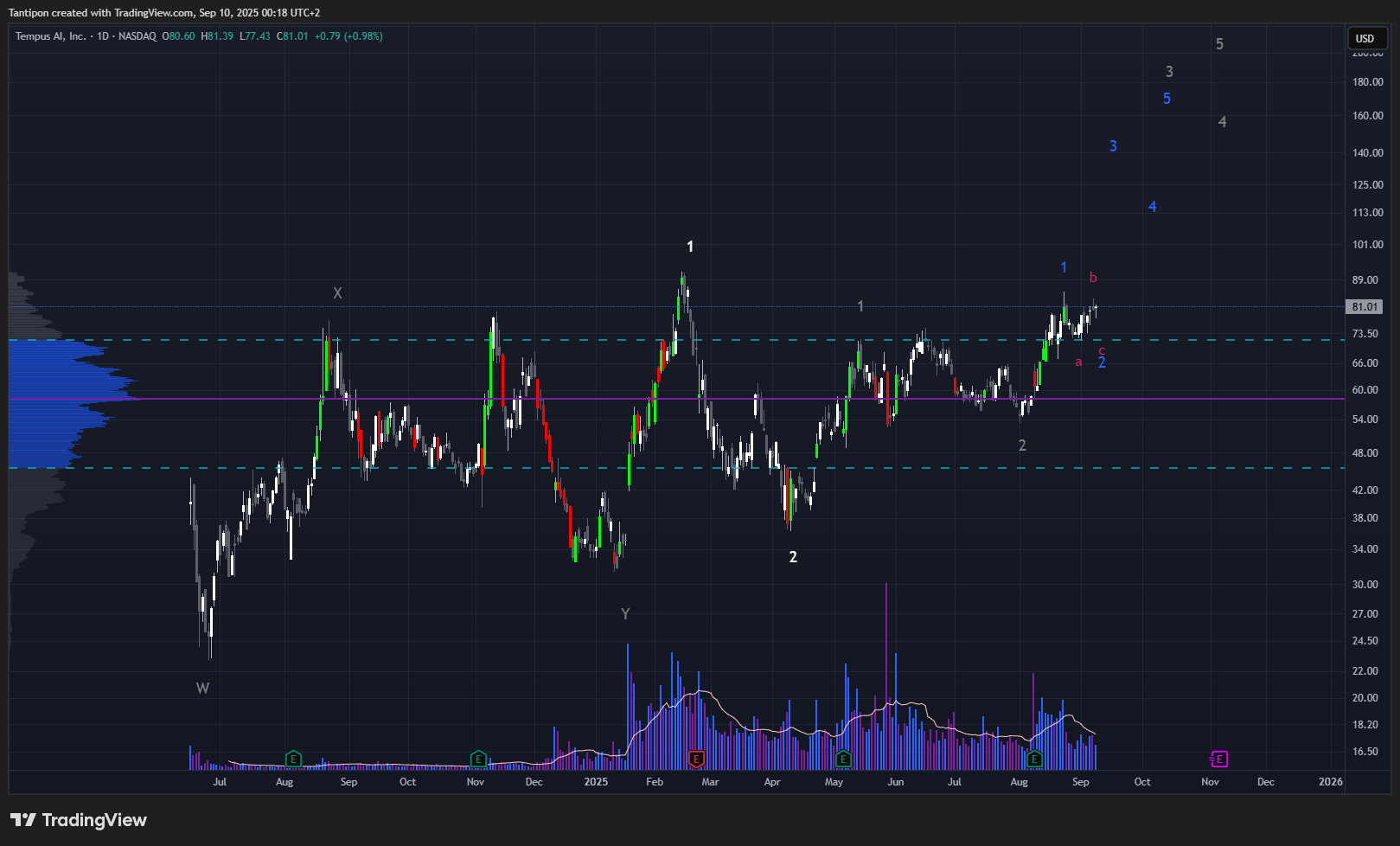Select the May 2025 earnings marker icon
1400x846 pixels.
(843, 759)
